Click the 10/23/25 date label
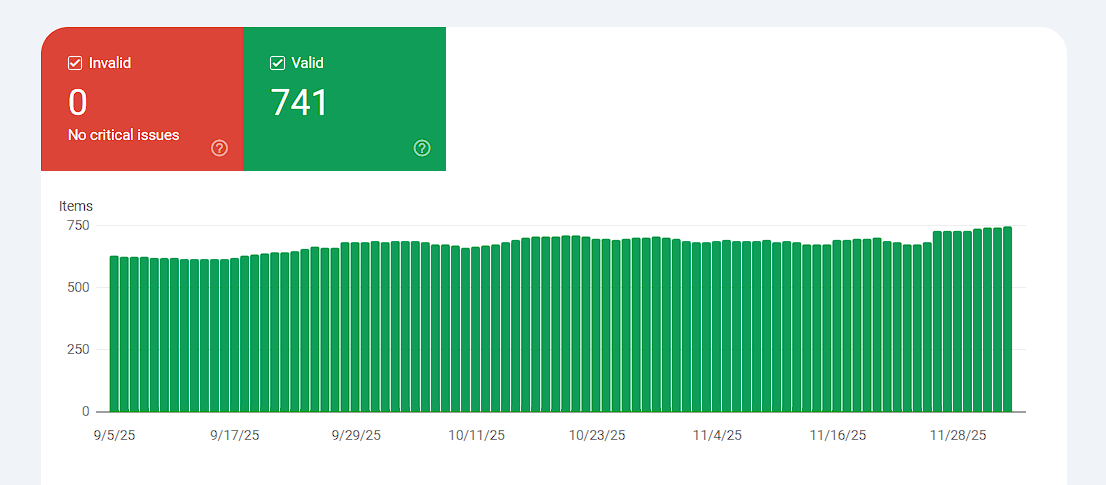This screenshot has height=485, width=1106. [x=597, y=436]
